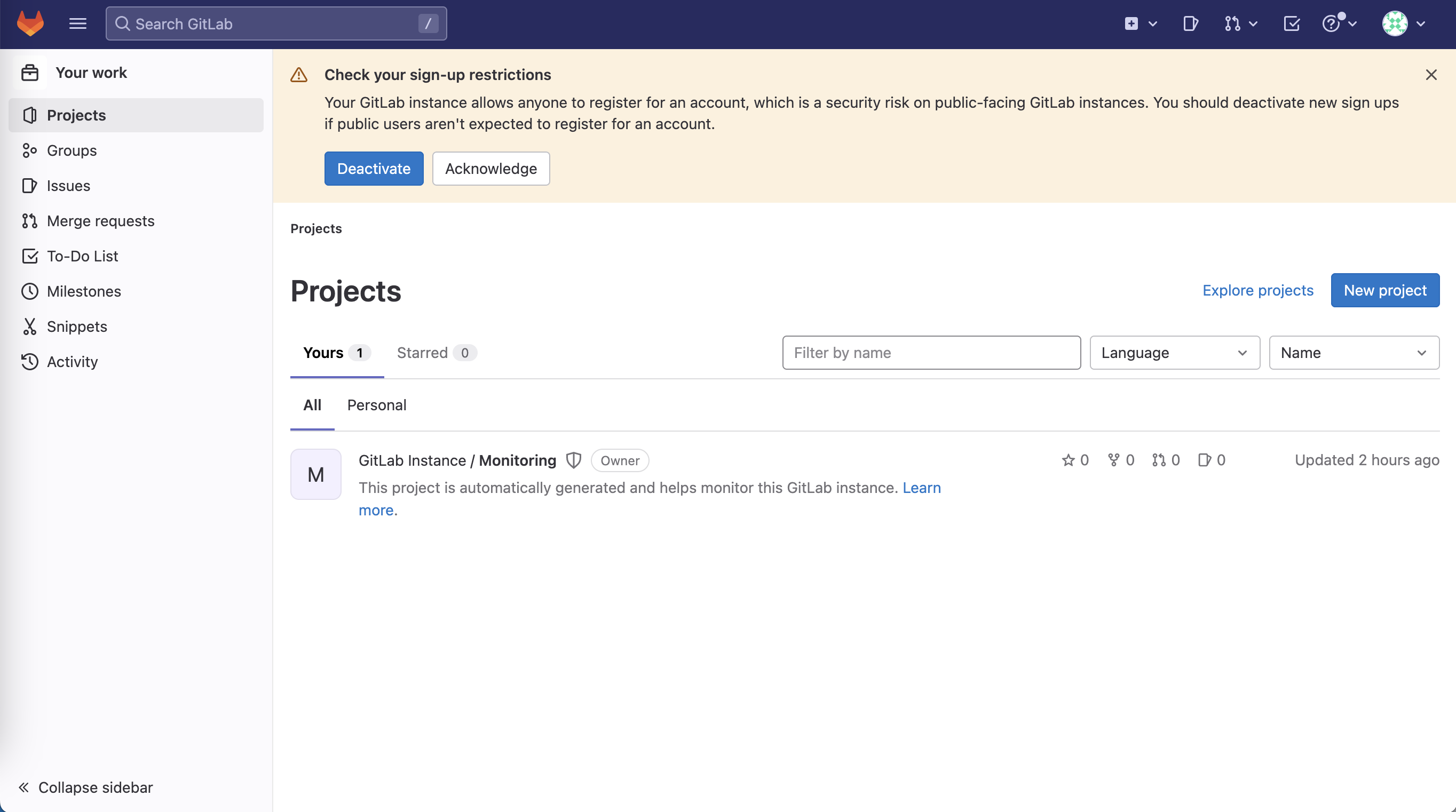Click the Projects breadcrumb
1456x812 pixels.
316,228
